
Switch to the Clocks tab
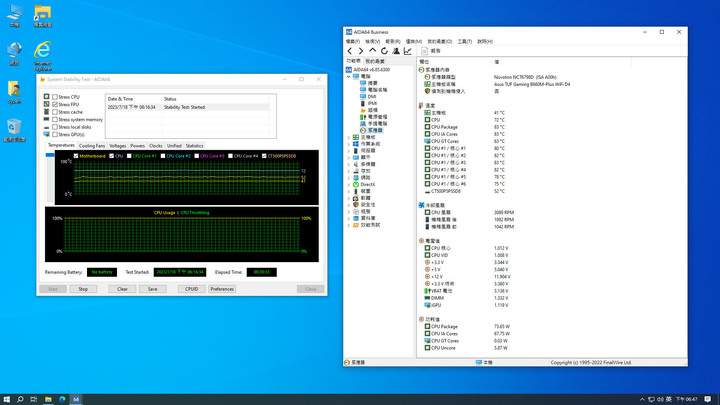[156, 146]
